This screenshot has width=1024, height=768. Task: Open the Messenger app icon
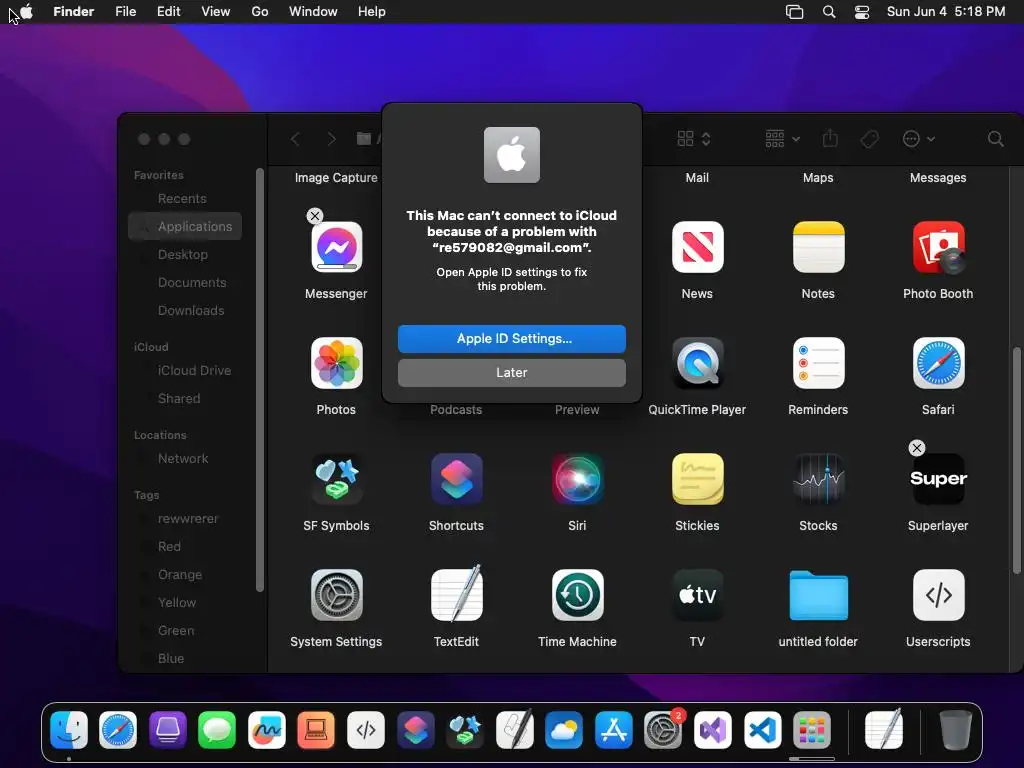336,247
